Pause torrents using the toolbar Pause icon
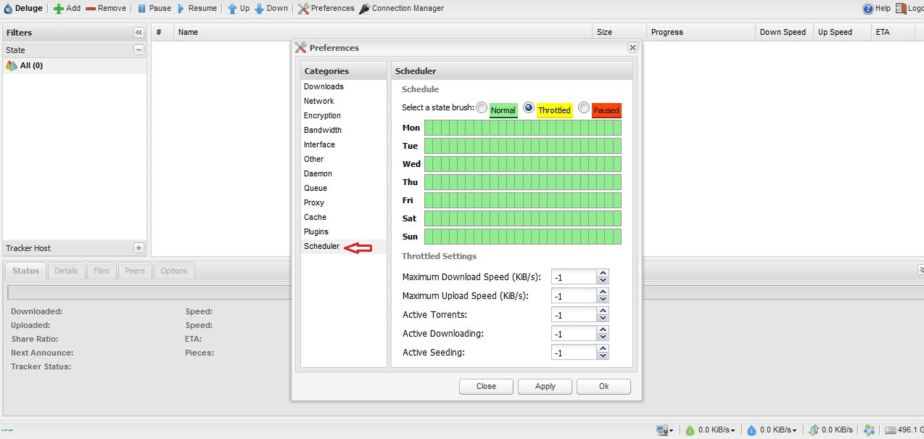Image resolution: width=924 pixels, height=439 pixels. (x=141, y=8)
